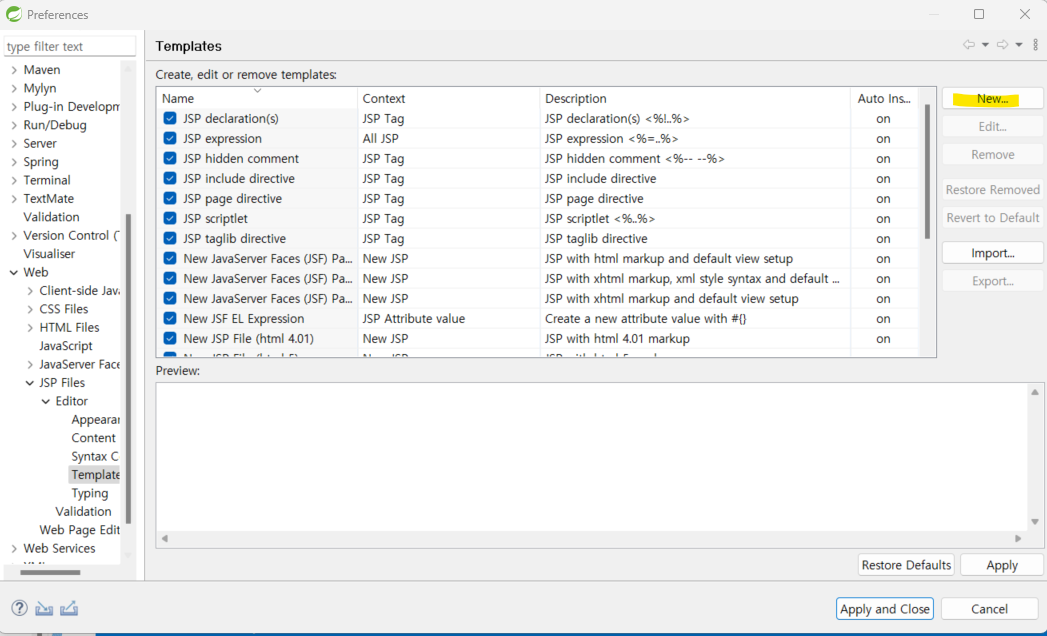The image size is (1047, 636).
Task: Sort templates by the Description column header
Action: point(695,98)
